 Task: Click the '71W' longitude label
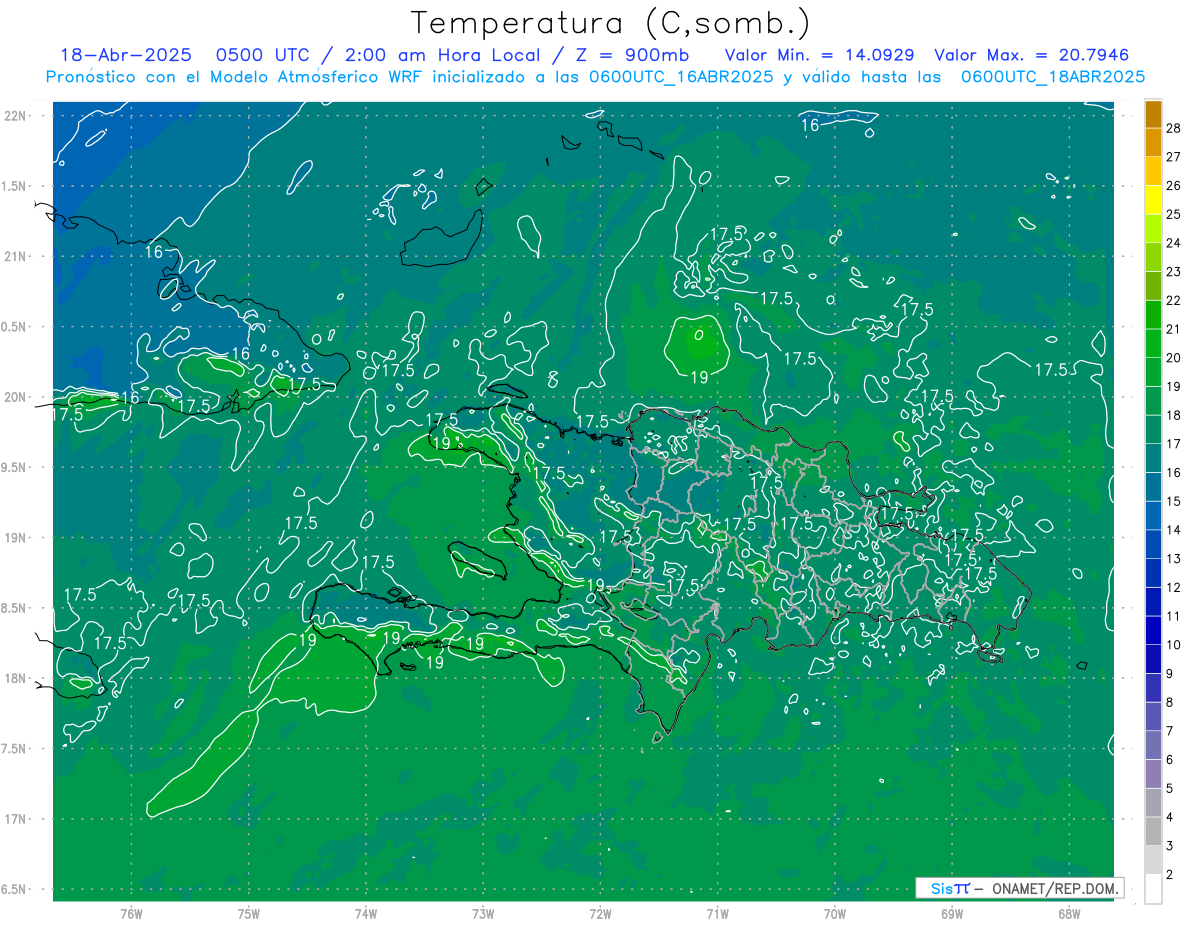717,914
